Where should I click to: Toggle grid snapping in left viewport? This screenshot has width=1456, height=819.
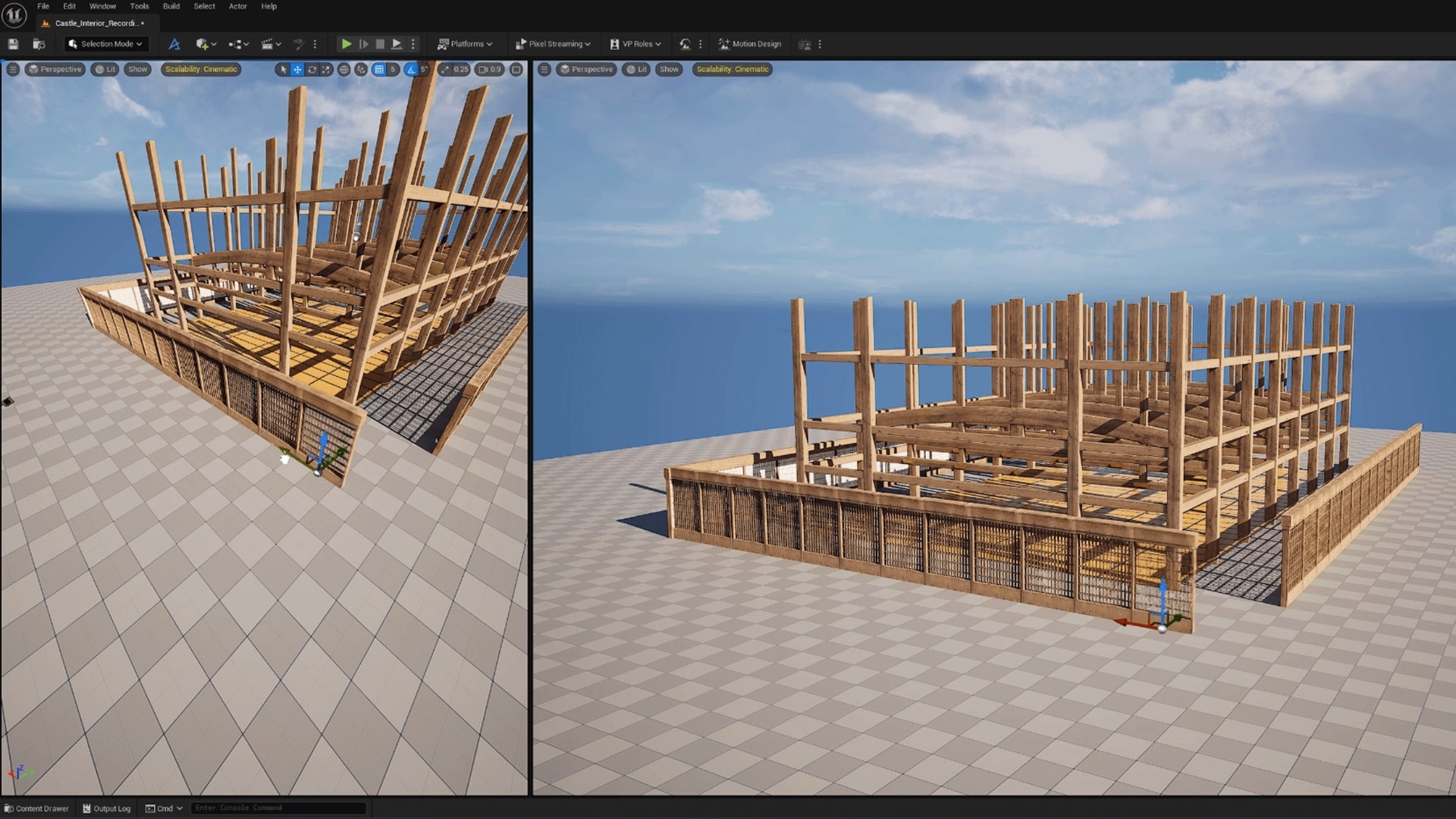pyautogui.click(x=379, y=69)
